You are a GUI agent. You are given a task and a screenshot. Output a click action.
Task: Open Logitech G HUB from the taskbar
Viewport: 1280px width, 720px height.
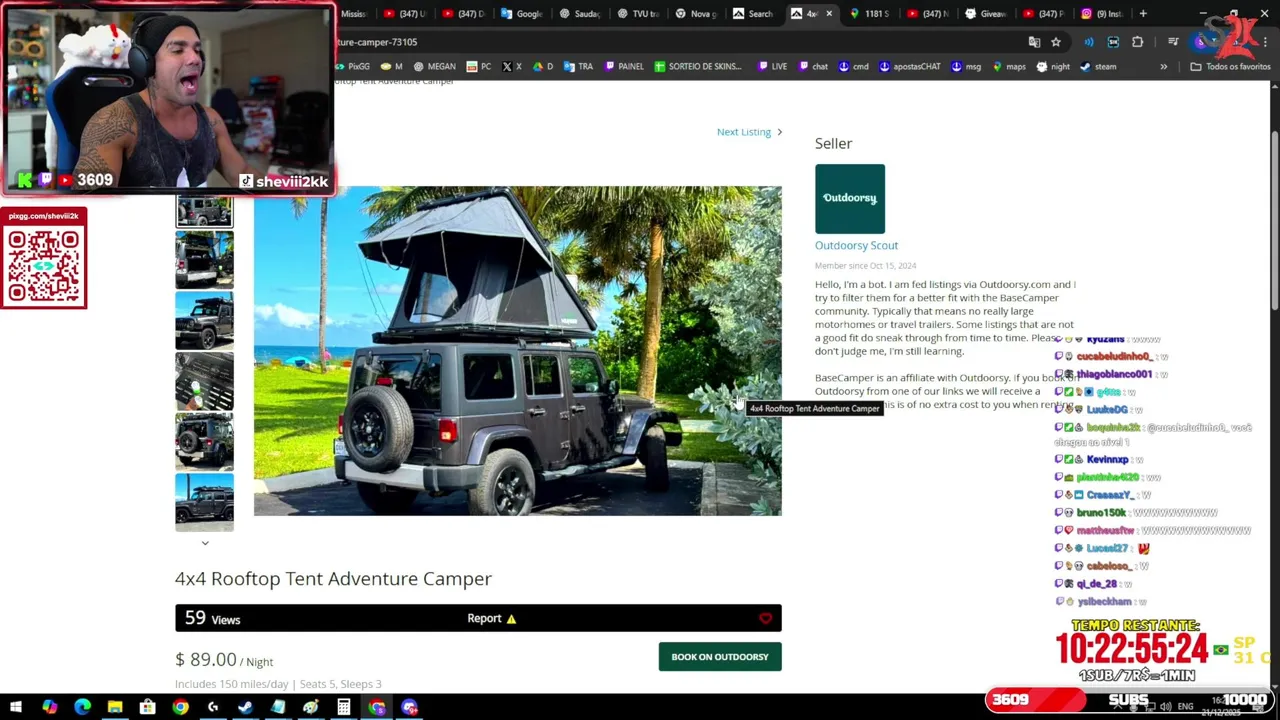(213, 707)
